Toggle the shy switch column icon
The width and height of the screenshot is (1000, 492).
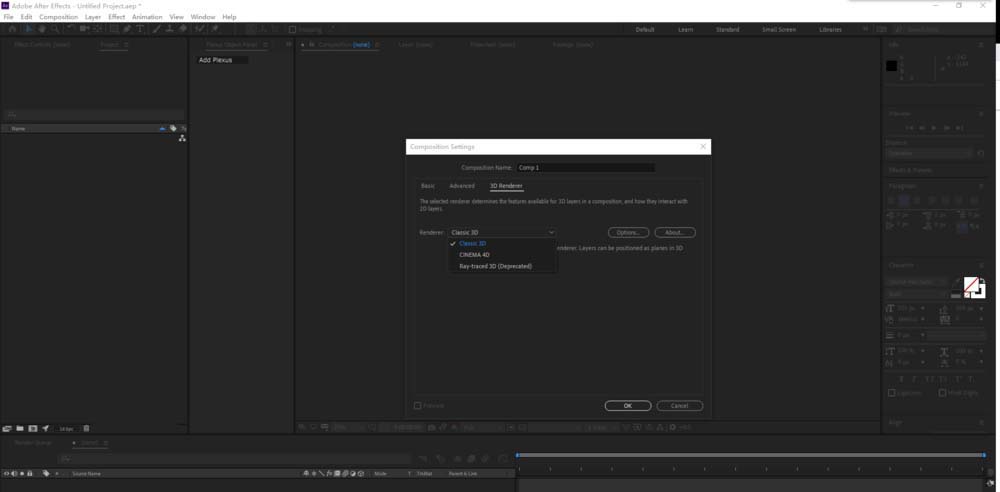click(305, 473)
